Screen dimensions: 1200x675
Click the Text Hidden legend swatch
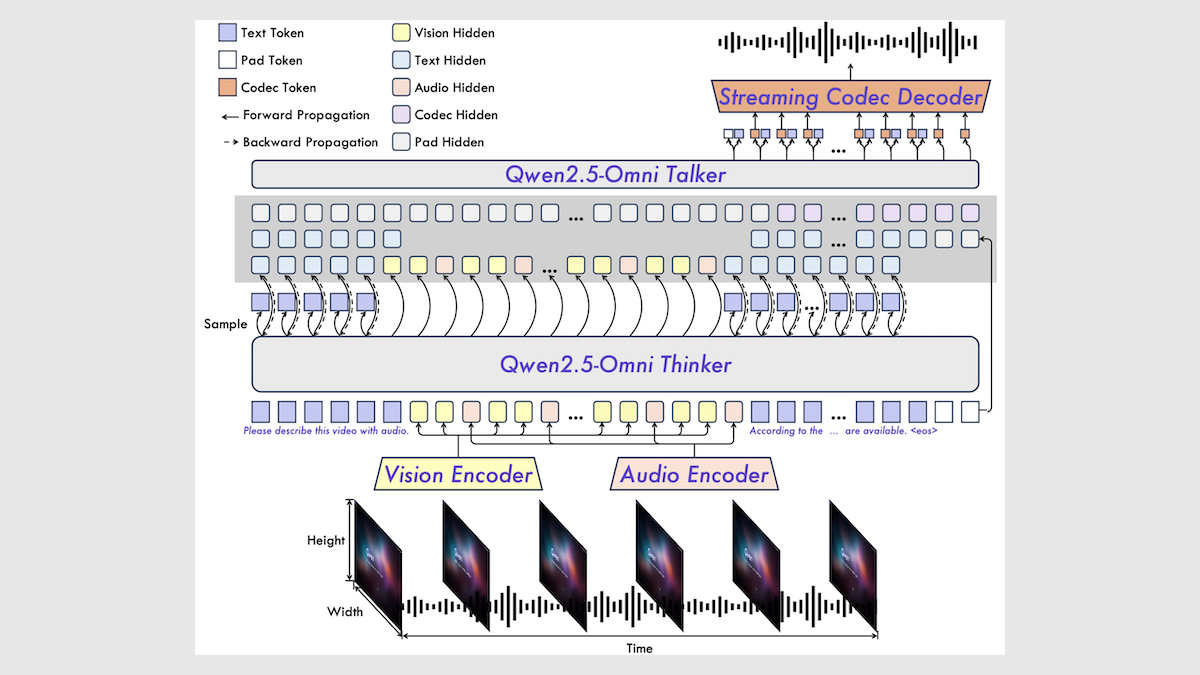(400, 60)
